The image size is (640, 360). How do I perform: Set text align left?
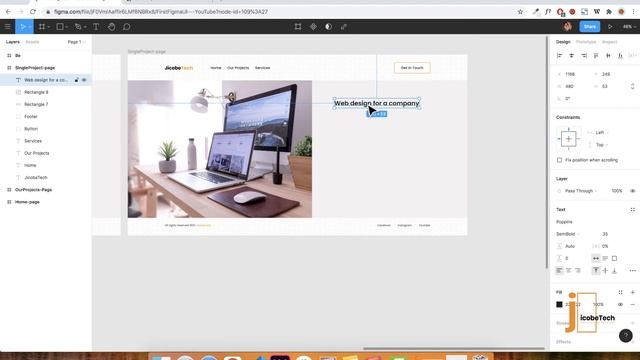559,271
